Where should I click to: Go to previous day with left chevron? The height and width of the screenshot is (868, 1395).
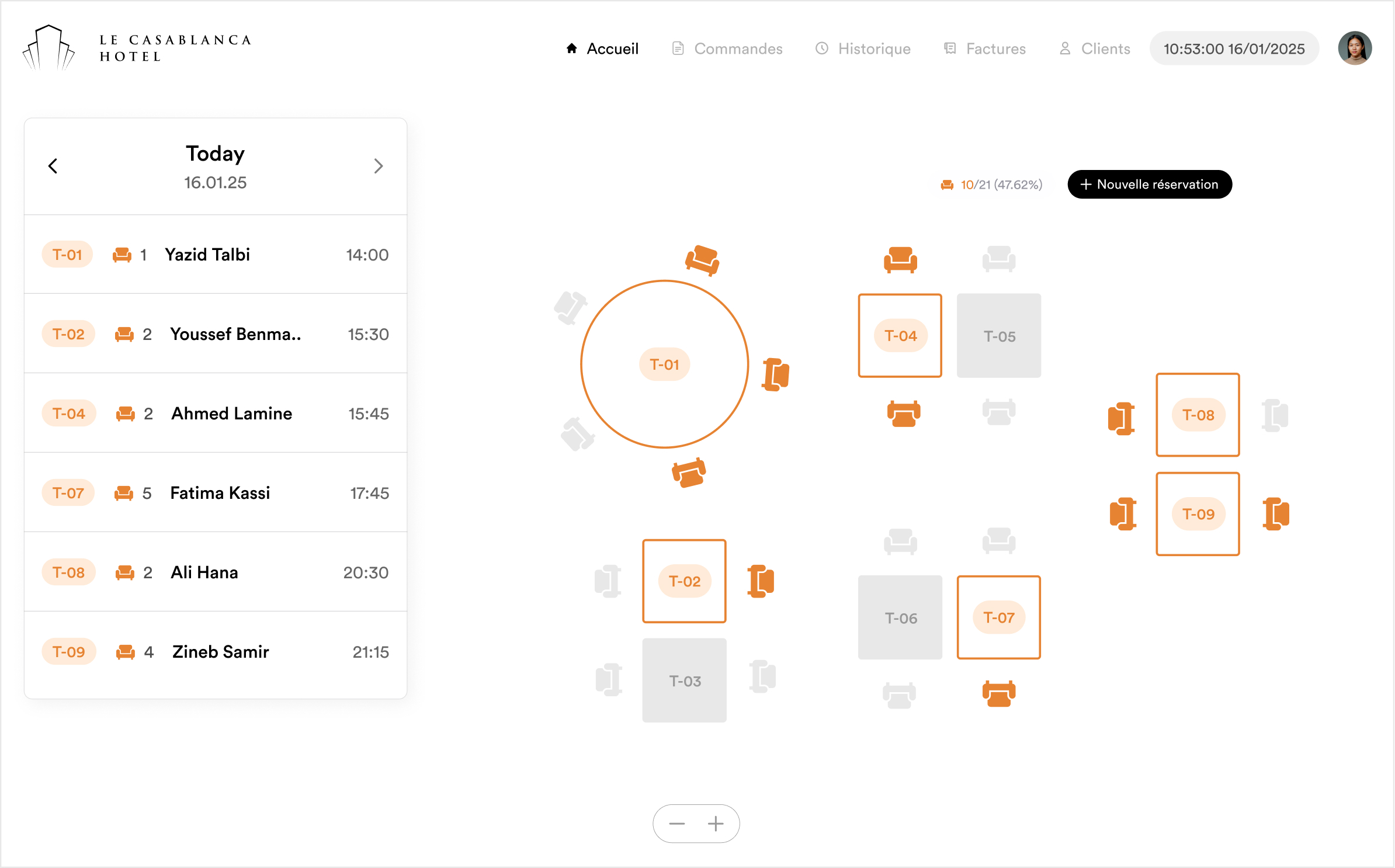coord(53,166)
